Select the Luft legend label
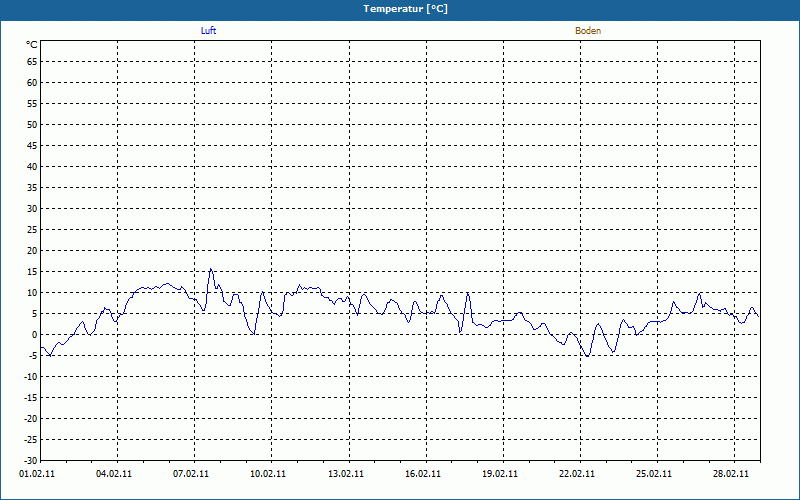Screen dimensions: 800x500 click(208, 31)
